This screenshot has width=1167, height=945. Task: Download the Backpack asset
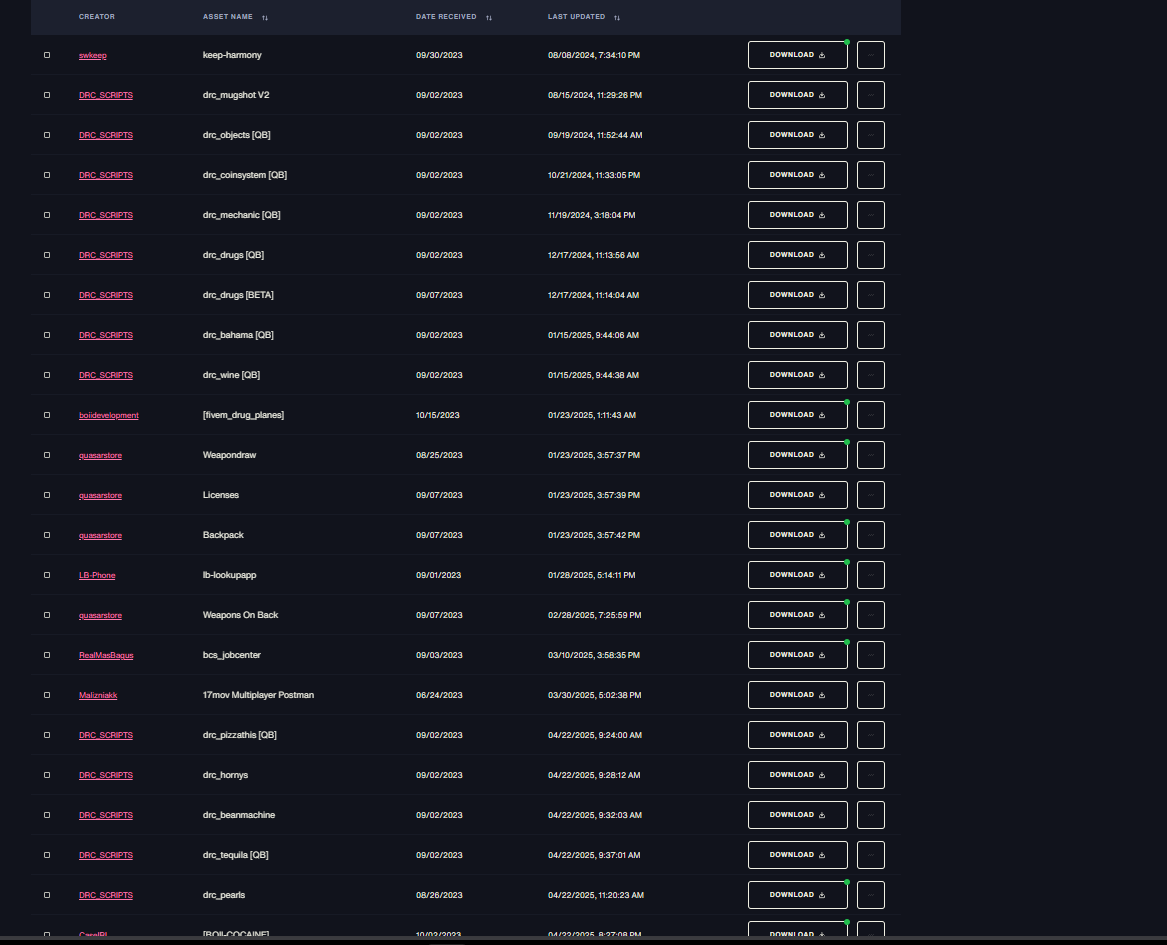pyautogui.click(x=798, y=535)
